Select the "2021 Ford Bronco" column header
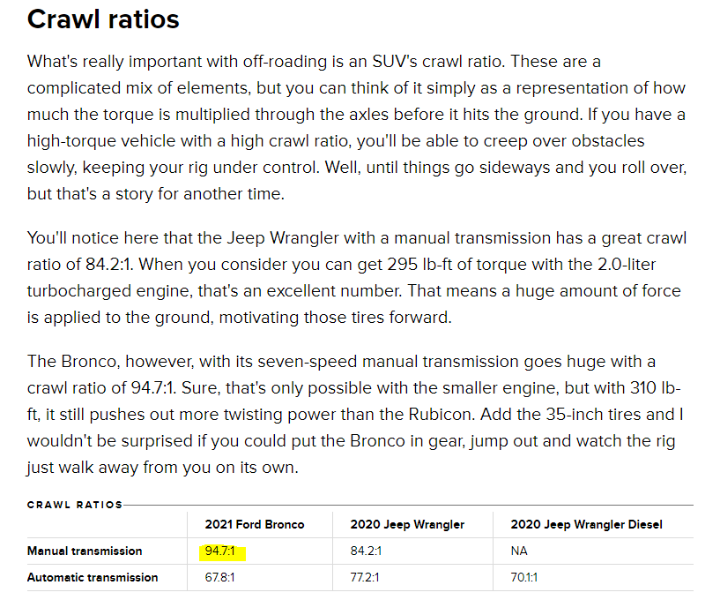 [254, 524]
